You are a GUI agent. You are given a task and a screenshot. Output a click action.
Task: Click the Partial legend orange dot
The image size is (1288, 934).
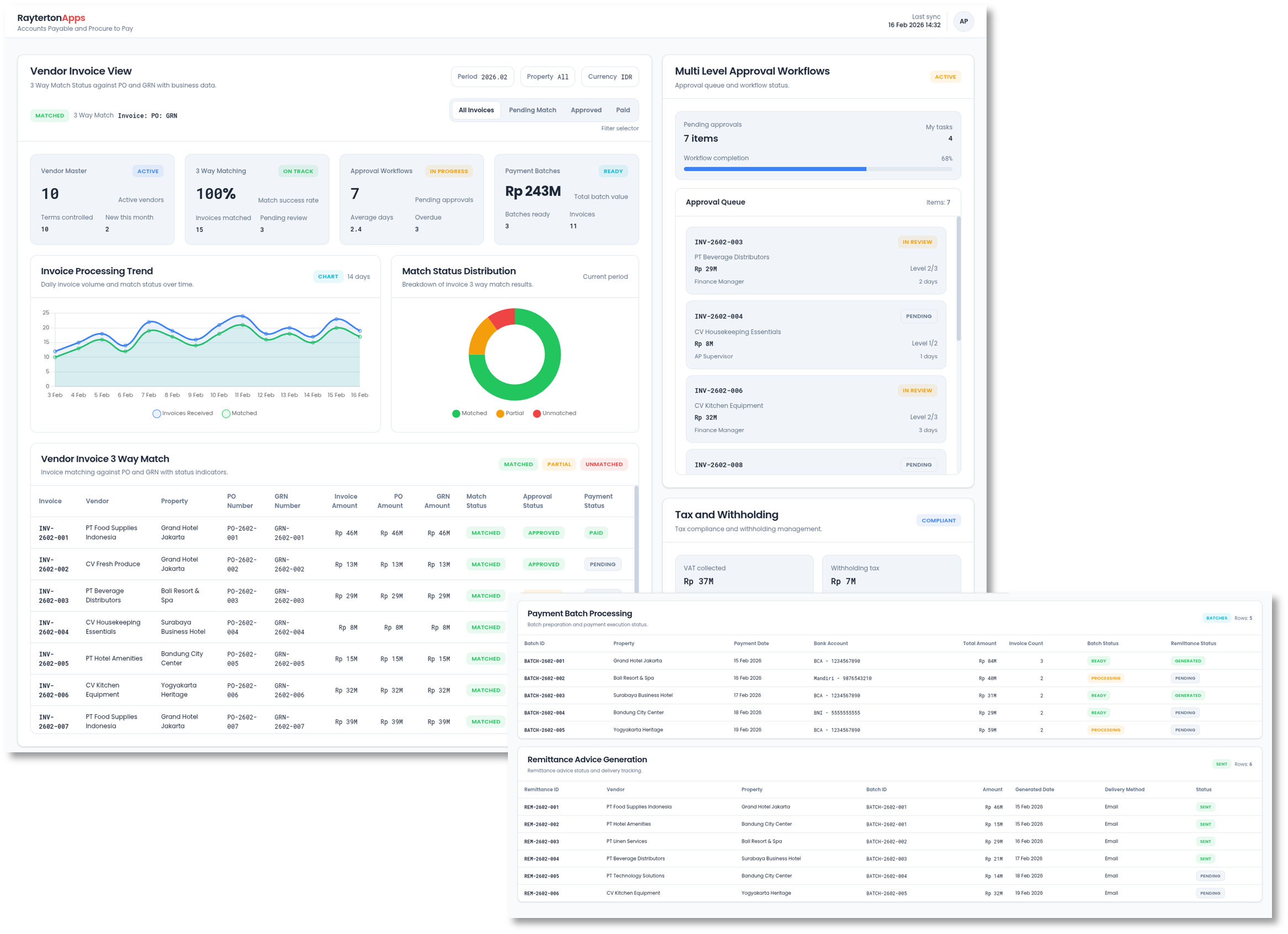[500, 414]
